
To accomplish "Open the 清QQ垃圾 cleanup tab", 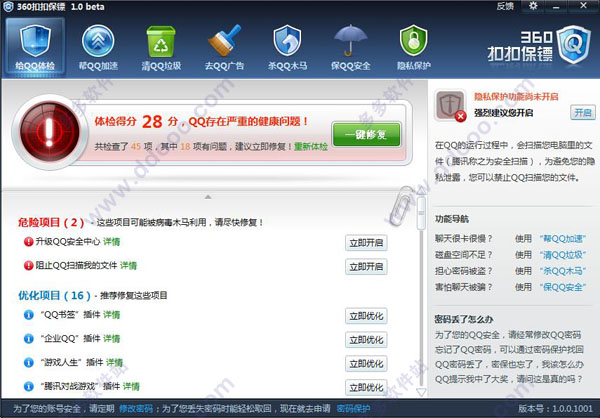I will point(161,47).
